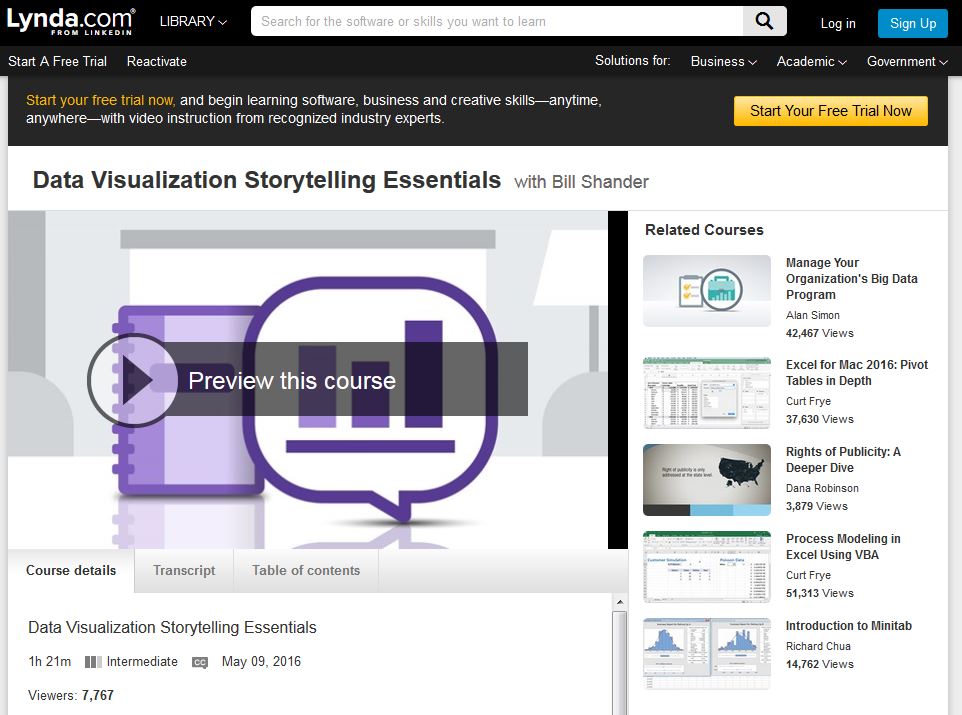962x715 pixels.
Task: Click the magnifying glass search button
Action: click(x=765, y=21)
